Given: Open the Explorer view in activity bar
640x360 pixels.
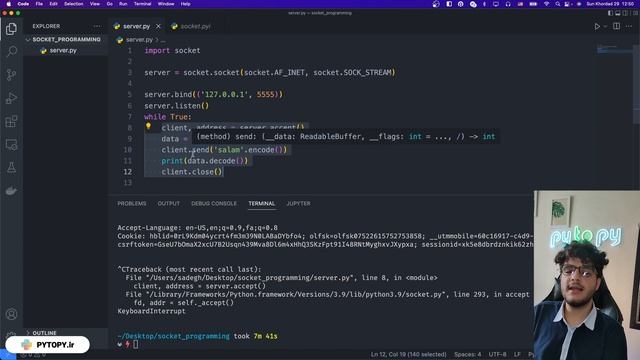Looking at the screenshot, I should (11, 29).
